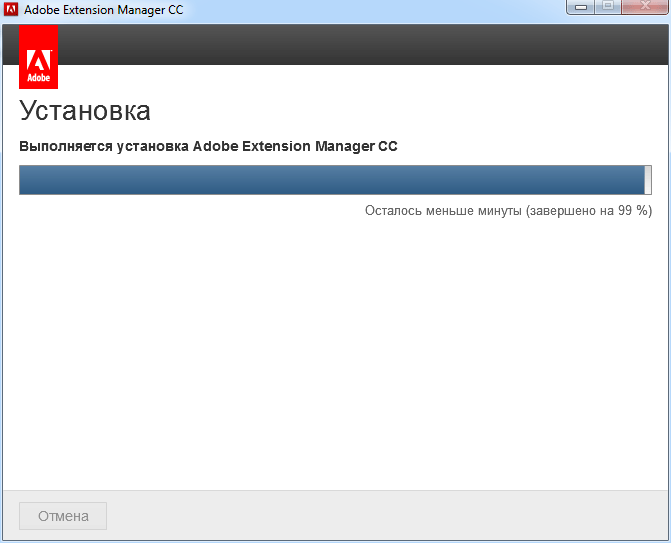The width and height of the screenshot is (671, 543).
Task: Close the installer window
Action: click(645, 7)
